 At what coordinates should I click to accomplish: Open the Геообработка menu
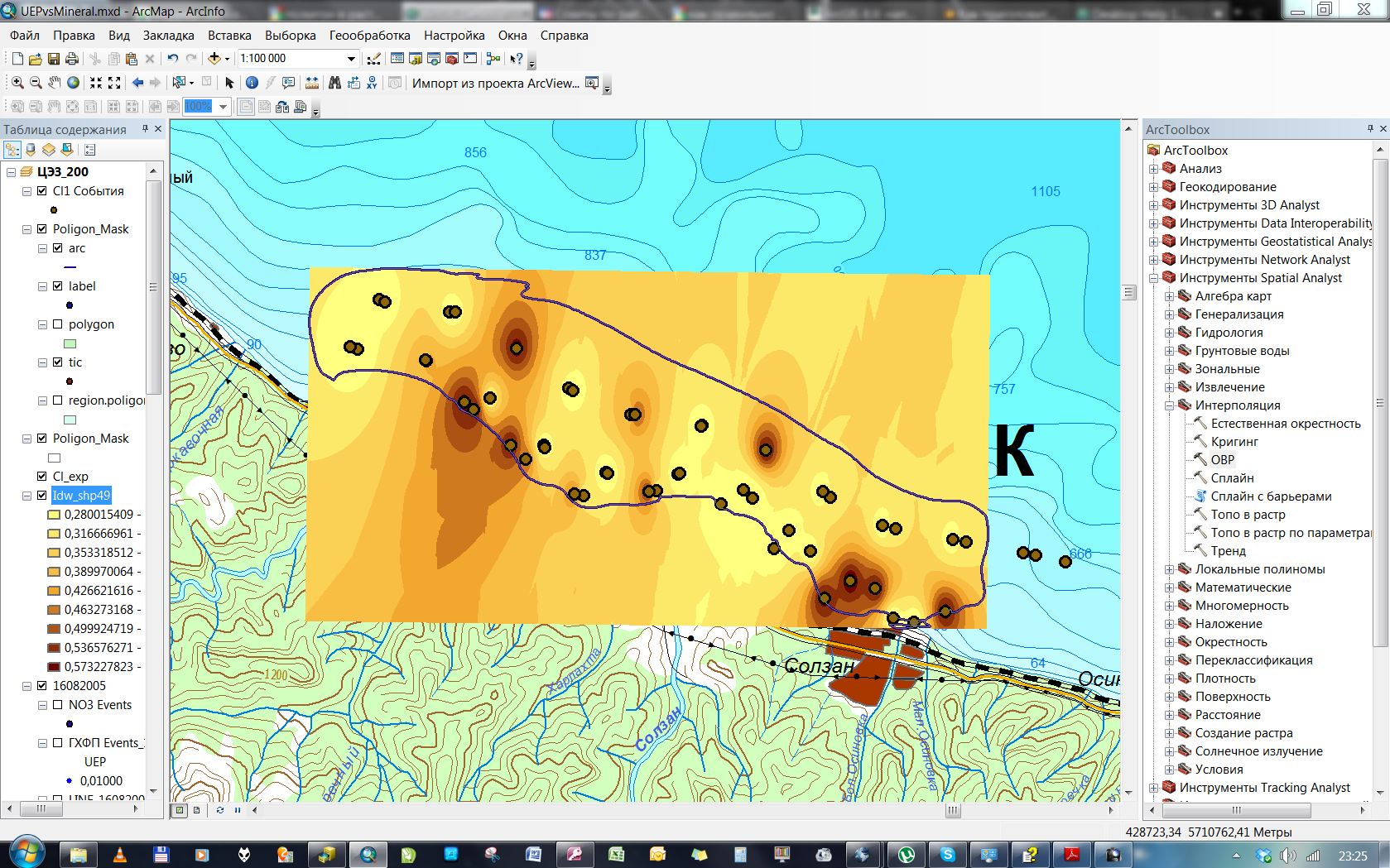[x=369, y=36]
